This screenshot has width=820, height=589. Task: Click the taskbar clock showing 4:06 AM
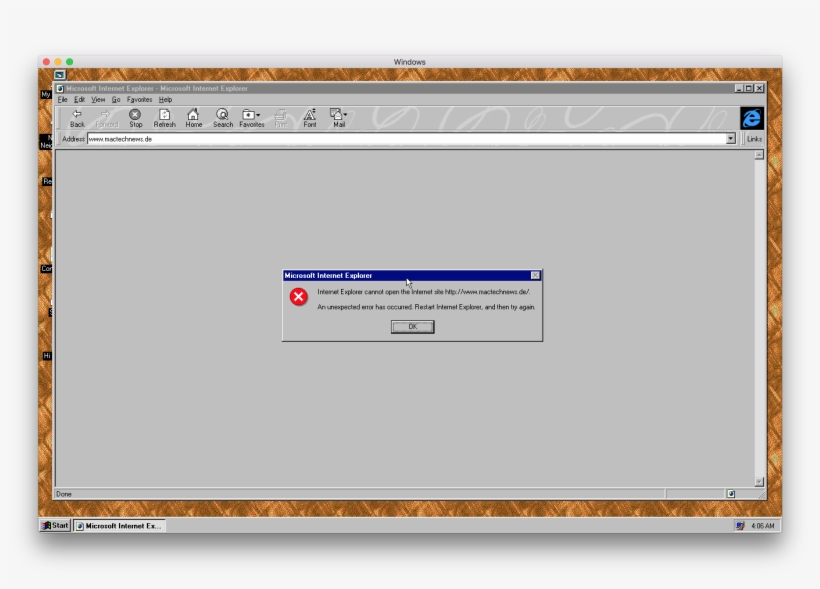click(762, 526)
